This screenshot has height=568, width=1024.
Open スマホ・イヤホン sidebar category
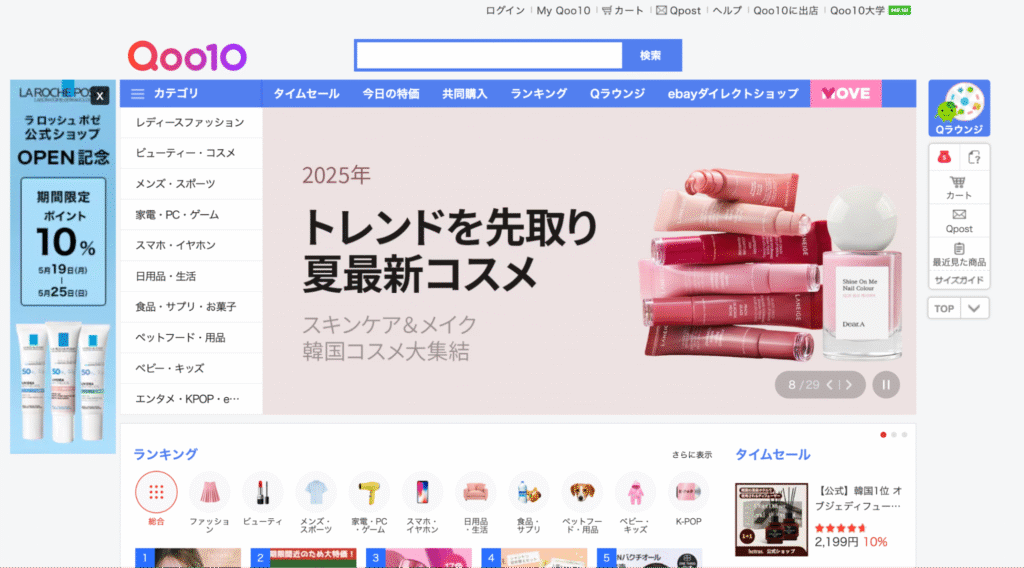(175, 245)
